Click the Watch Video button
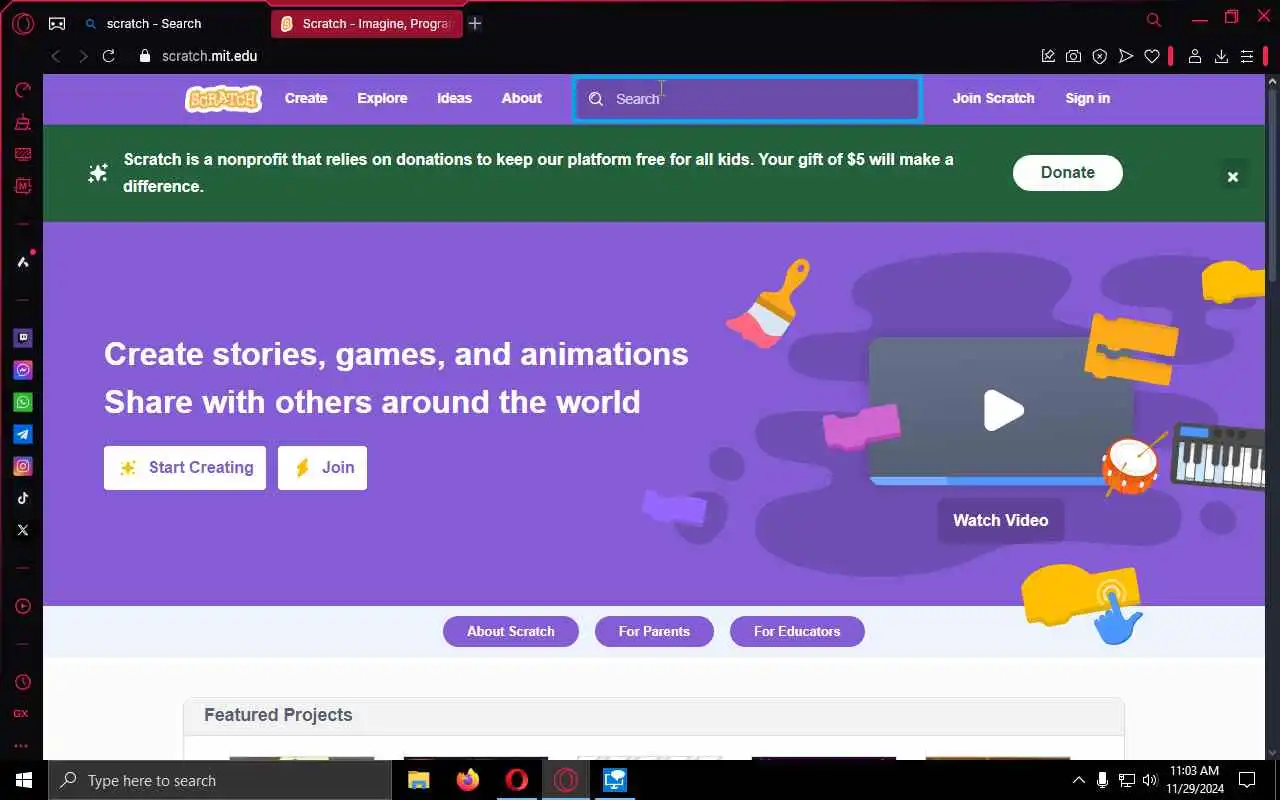 pos(1001,520)
